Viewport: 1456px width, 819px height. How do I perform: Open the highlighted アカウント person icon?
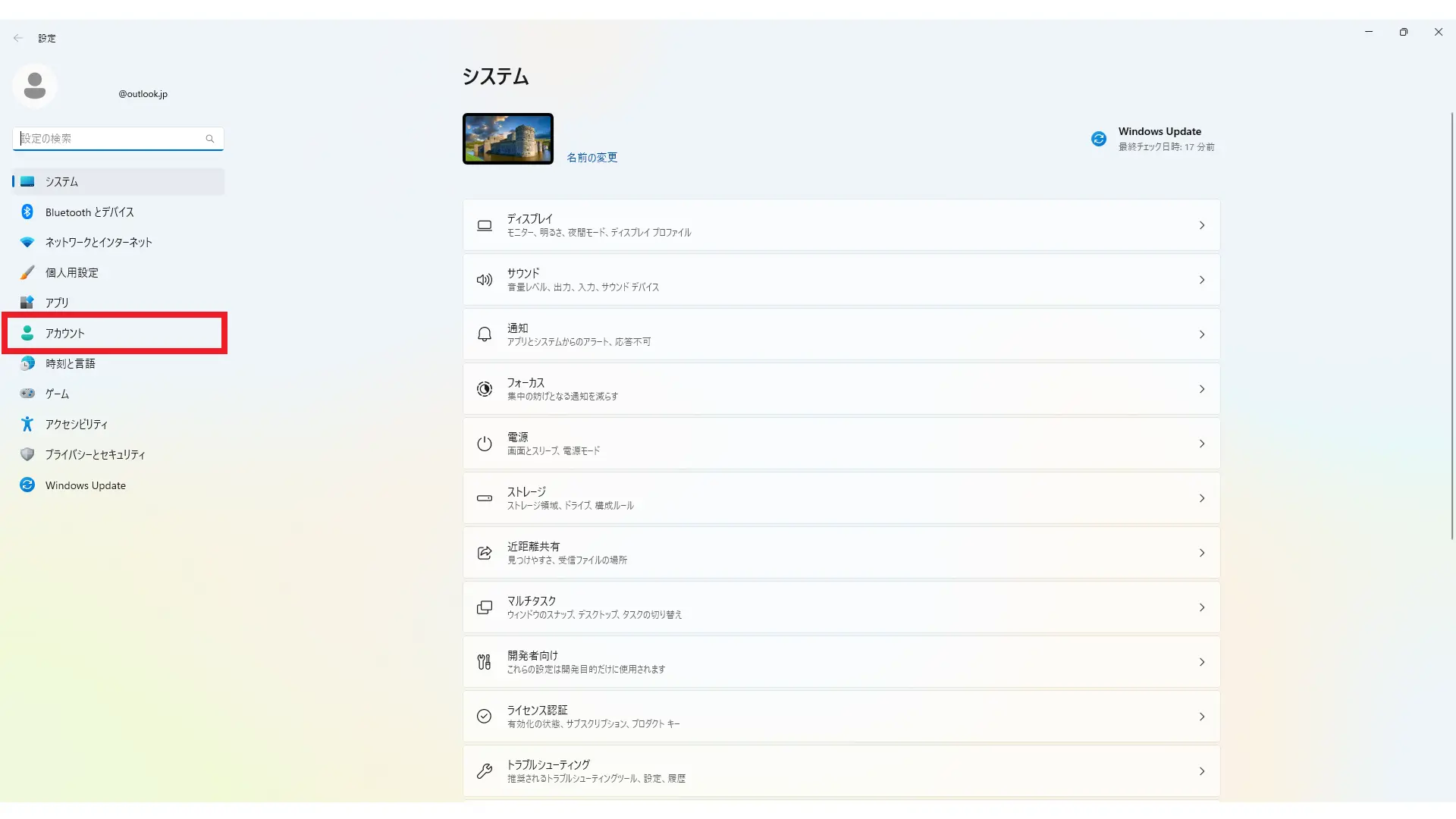(x=27, y=333)
